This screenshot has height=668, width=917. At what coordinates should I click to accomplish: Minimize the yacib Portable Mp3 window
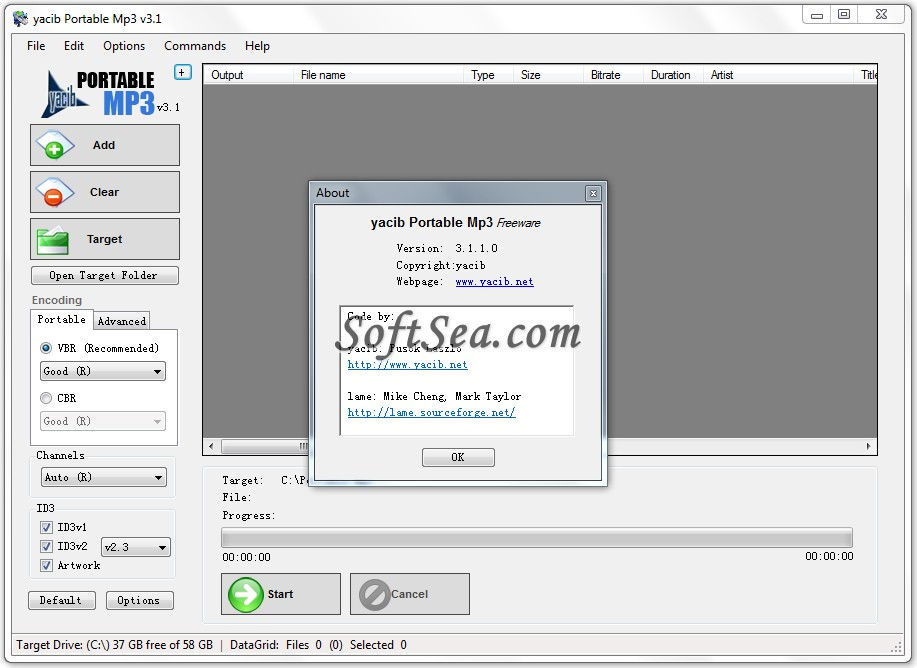click(x=817, y=15)
